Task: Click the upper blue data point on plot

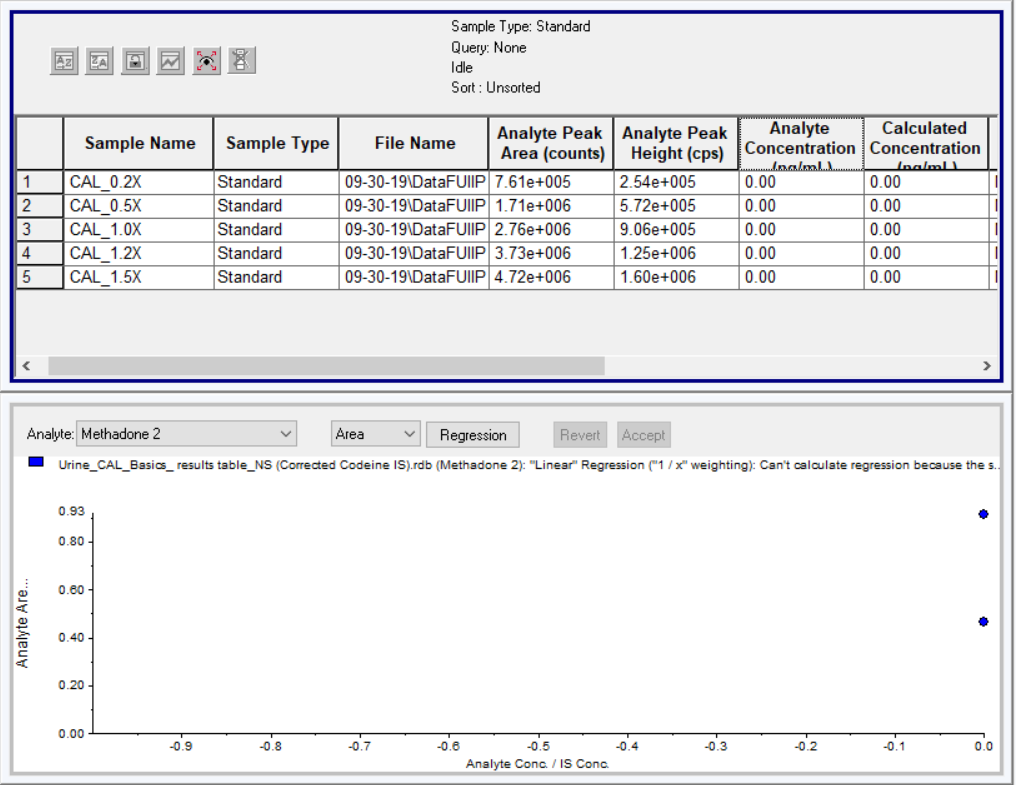Action: pyautogui.click(x=983, y=514)
